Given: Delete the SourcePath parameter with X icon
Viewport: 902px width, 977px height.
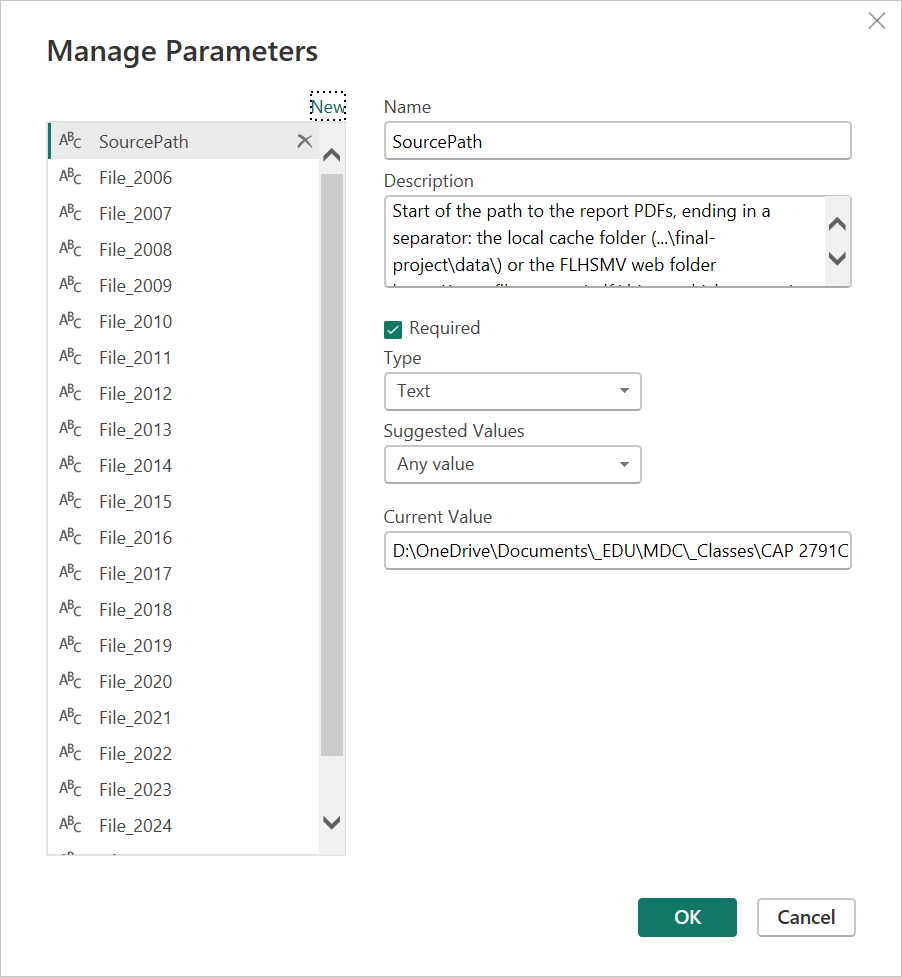Looking at the screenshot, I should [305, 141].
